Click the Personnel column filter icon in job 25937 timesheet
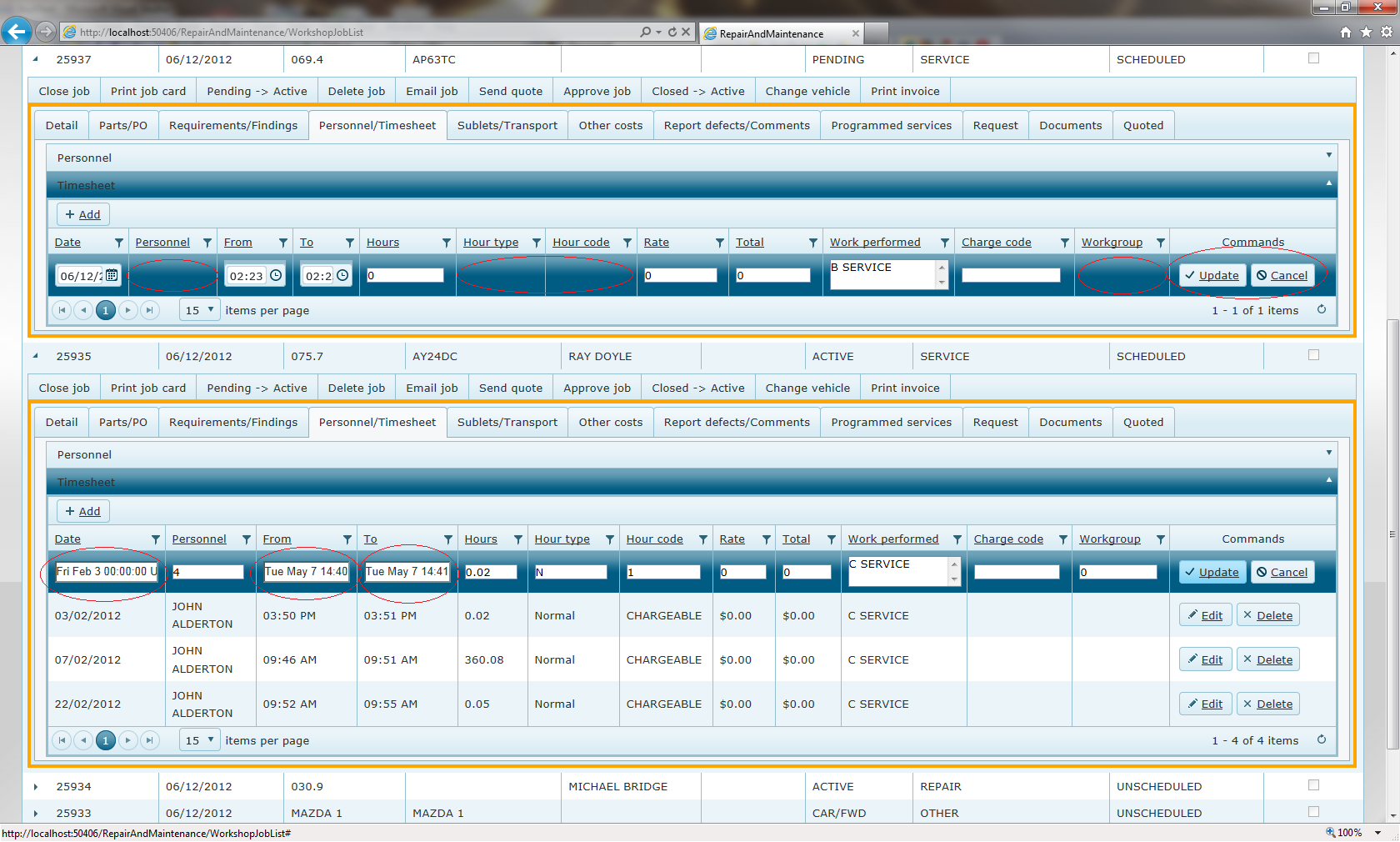The height and width of the screenshot is (842, 1400). (207, 243)
